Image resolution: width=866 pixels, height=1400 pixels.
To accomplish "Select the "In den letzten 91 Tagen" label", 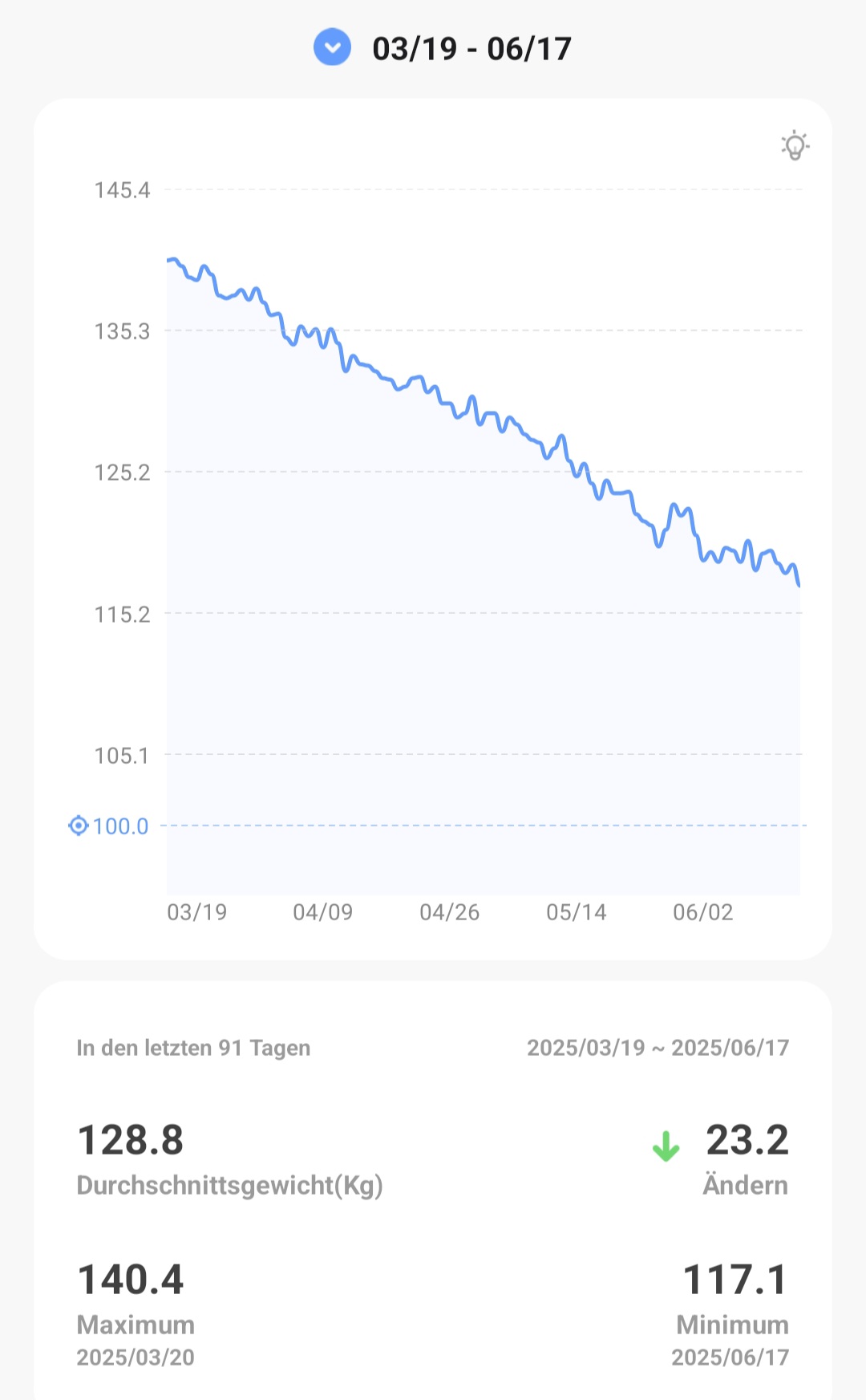I will (x=193, y=1048).
